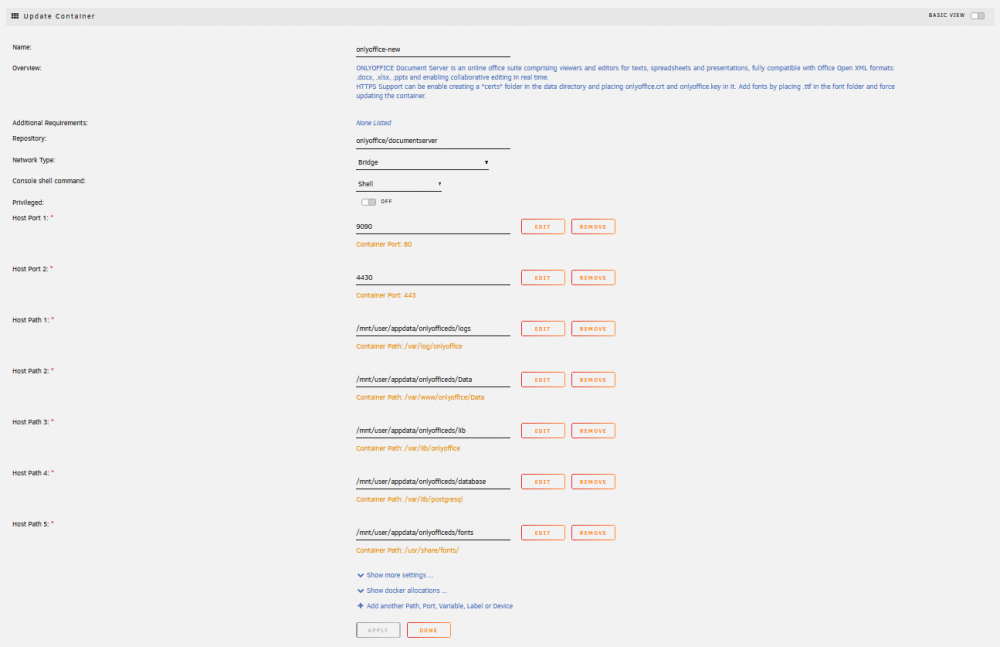
Task: Click the Host Port 1 field 9090
Action: coord(433,227)
